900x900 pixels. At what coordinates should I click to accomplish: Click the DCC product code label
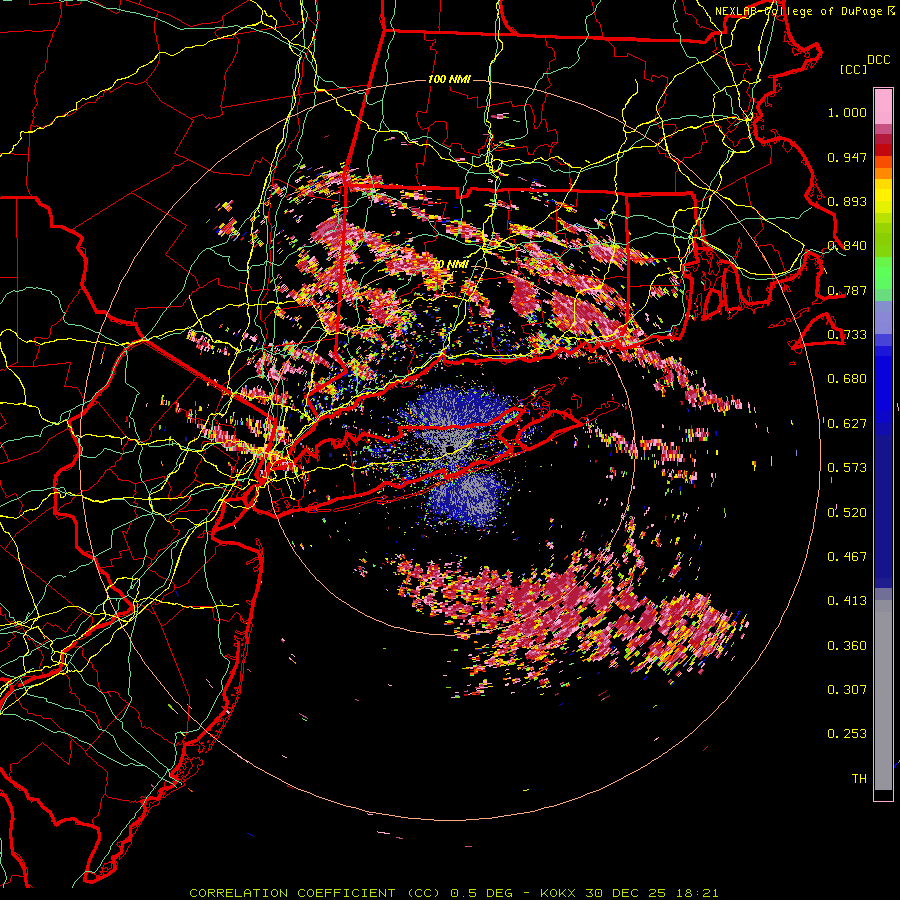878,60
